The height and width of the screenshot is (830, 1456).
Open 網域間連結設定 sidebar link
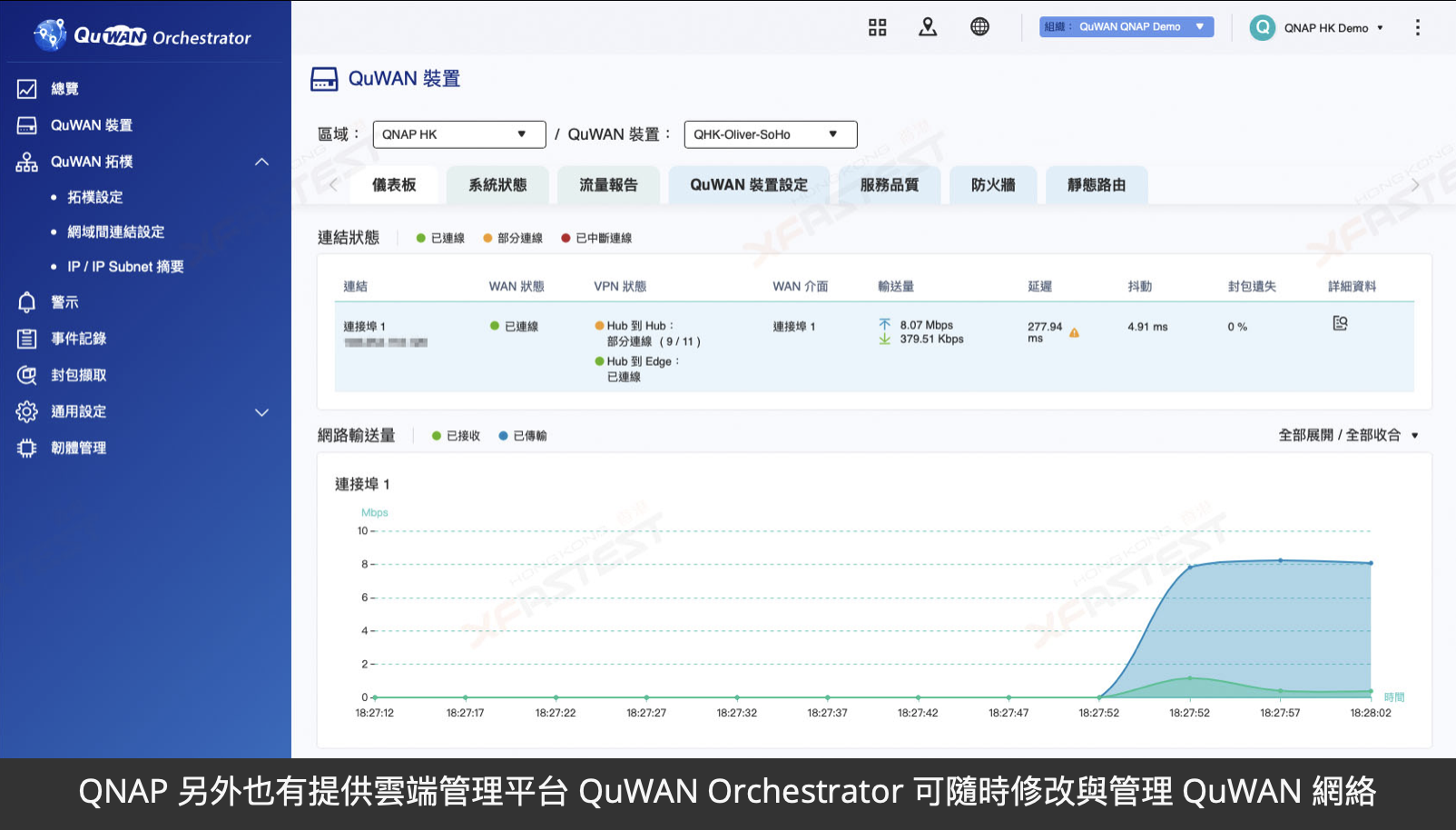click(115, 232)
